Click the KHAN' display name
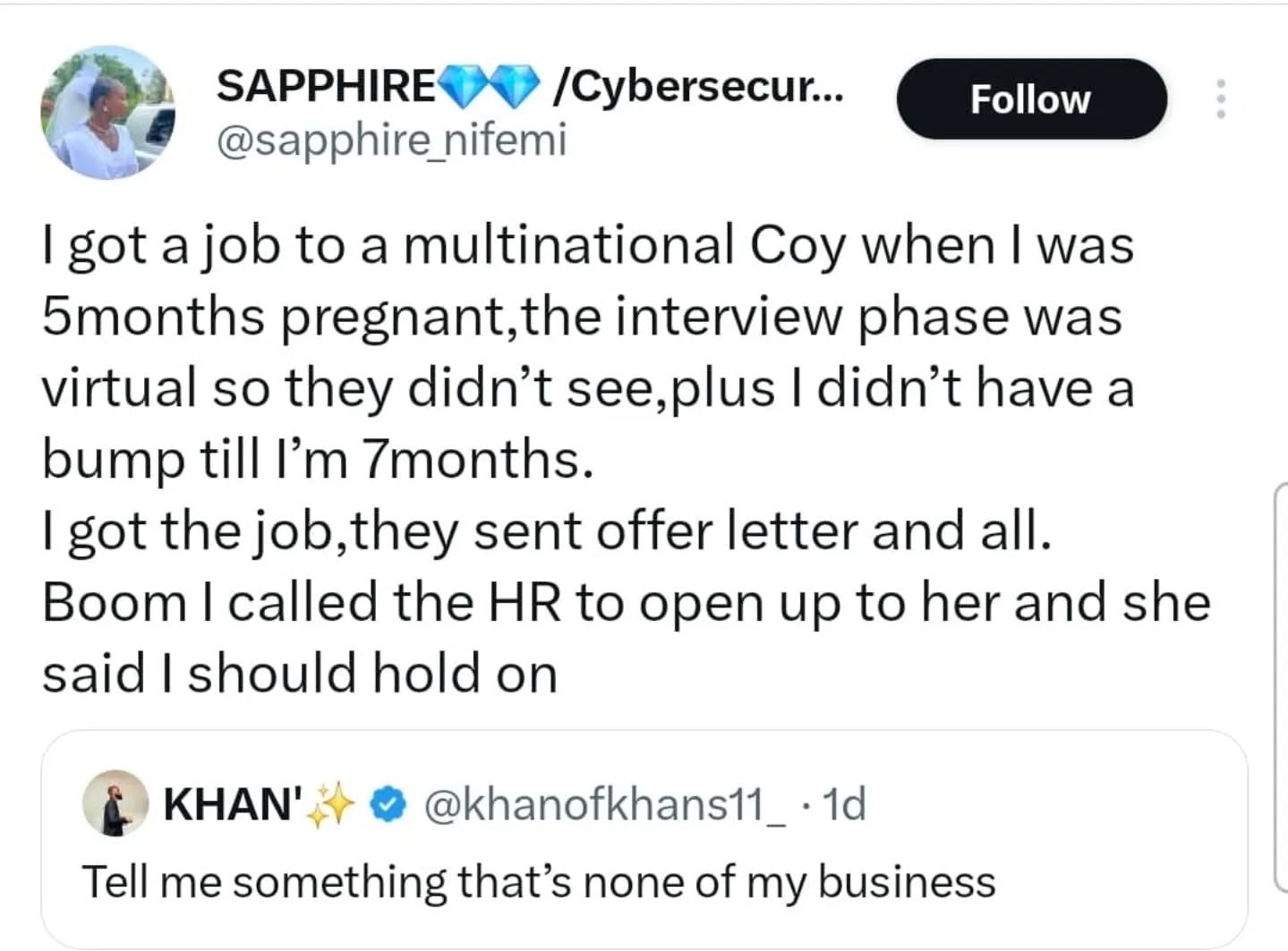1288x951 pixels. [233, 805]
